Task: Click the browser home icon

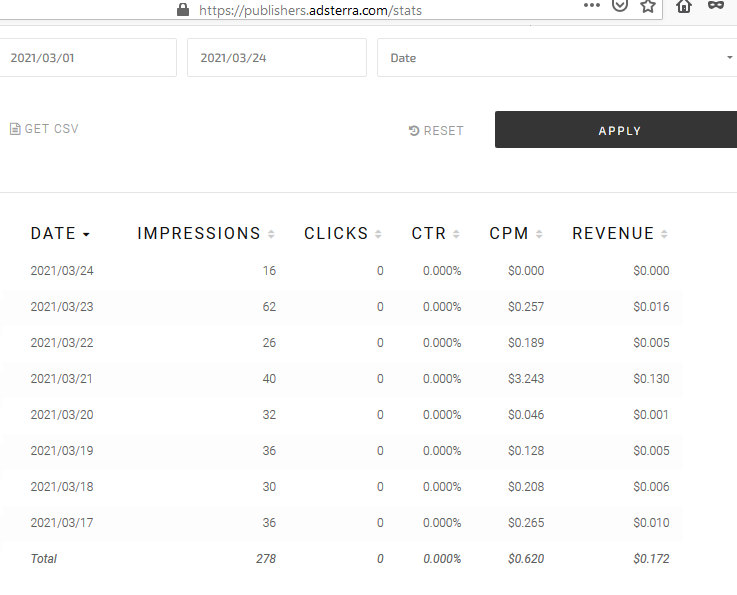Action: pyautogui.click(x=684, y=6)
